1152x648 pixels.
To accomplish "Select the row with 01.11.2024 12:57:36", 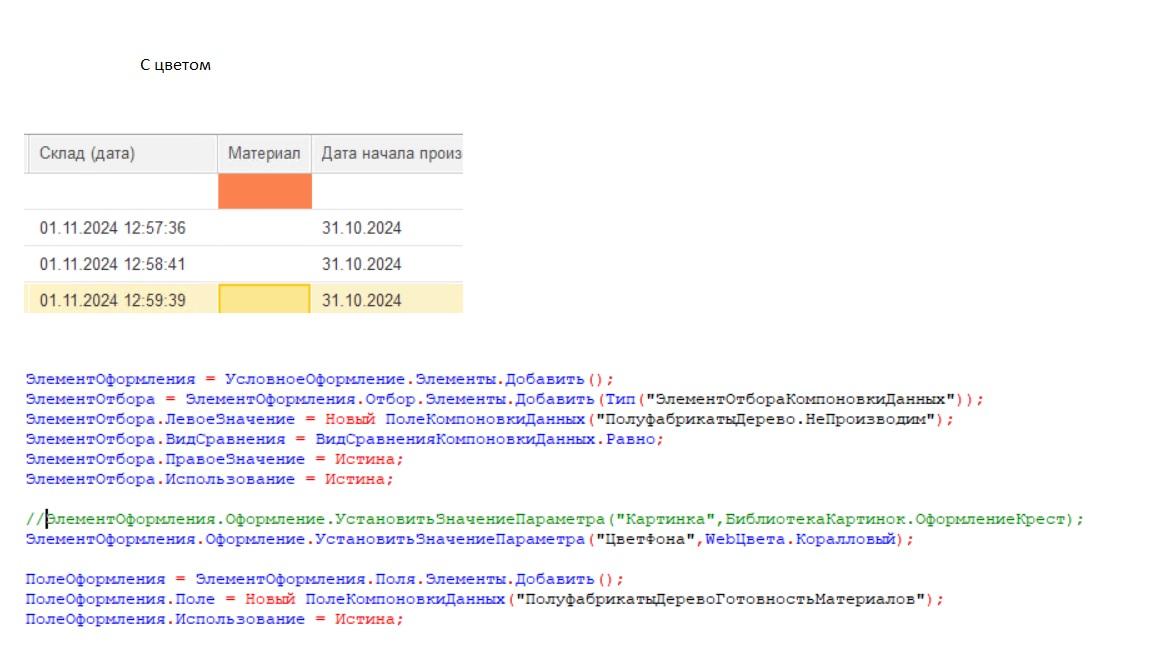I will click(x=112, y=228).
